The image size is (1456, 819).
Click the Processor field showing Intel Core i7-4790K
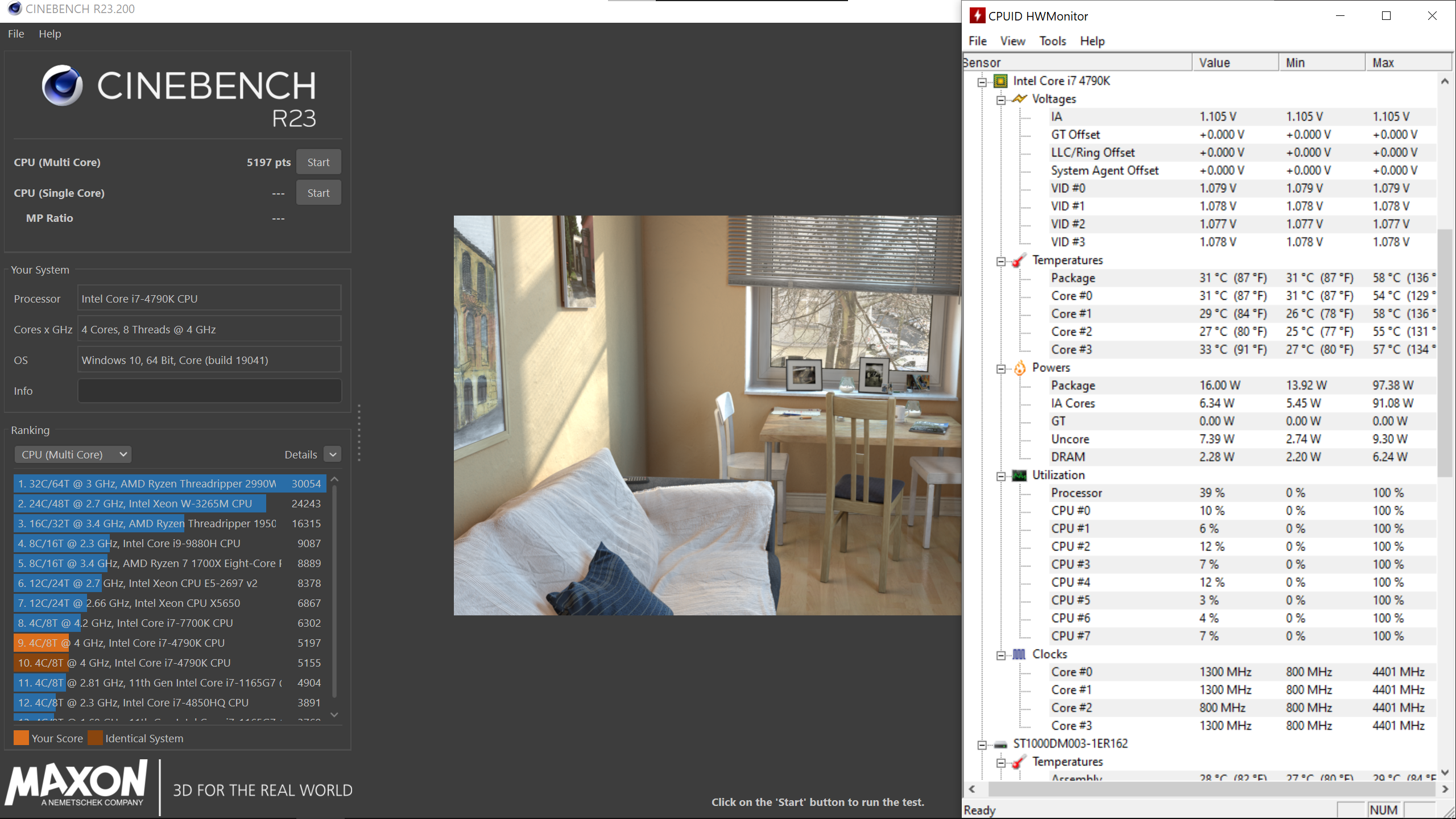[209, 299]
